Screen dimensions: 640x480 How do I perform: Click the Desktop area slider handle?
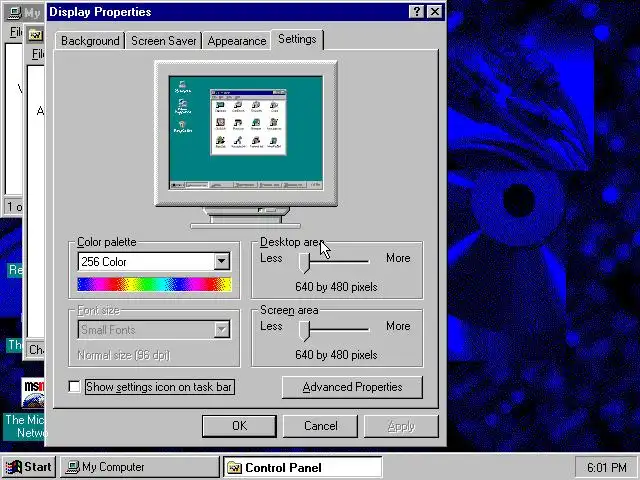[304, 262]
